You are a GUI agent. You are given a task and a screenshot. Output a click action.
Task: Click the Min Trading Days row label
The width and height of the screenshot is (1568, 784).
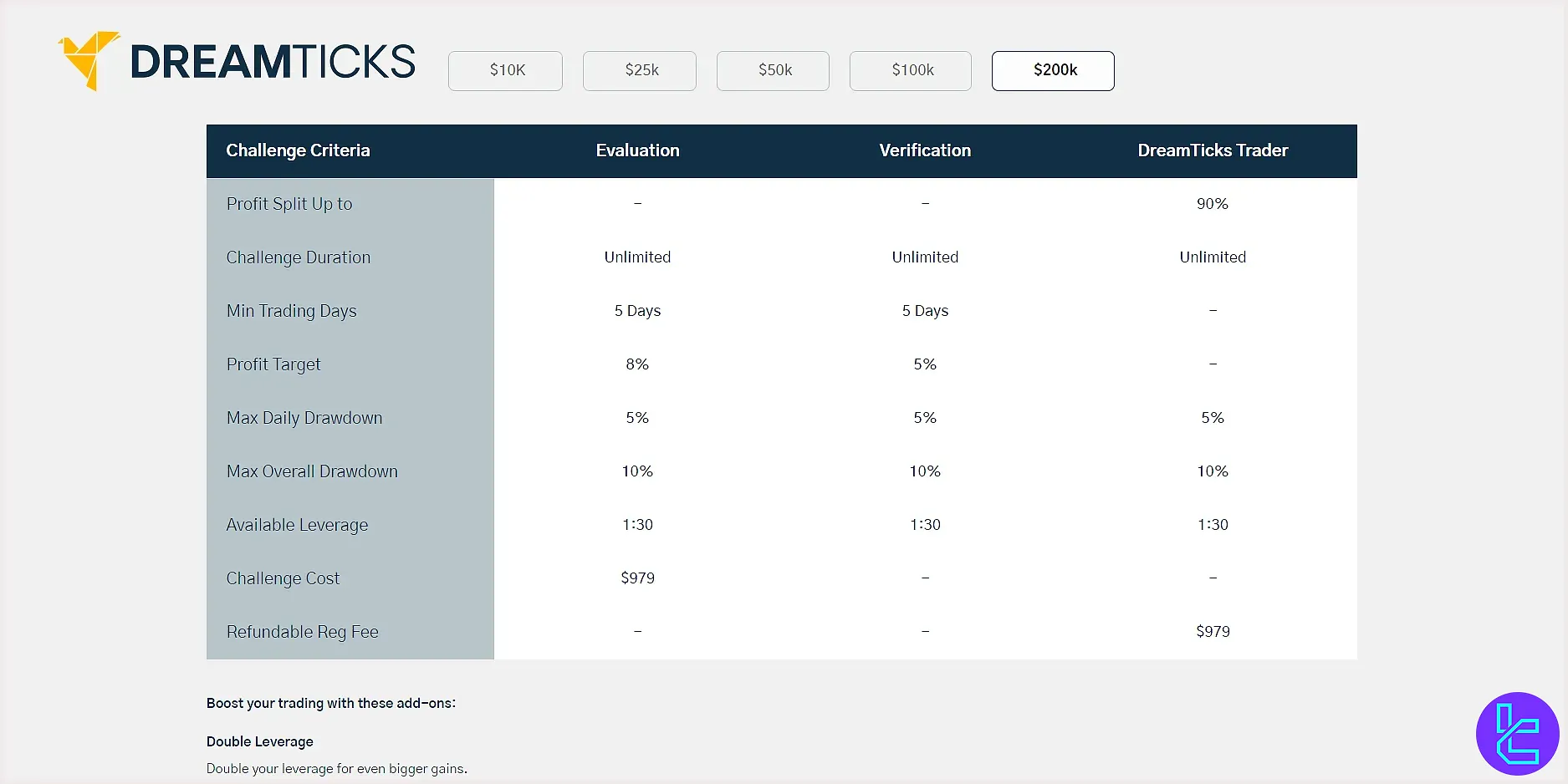click(x=292, y=311)
